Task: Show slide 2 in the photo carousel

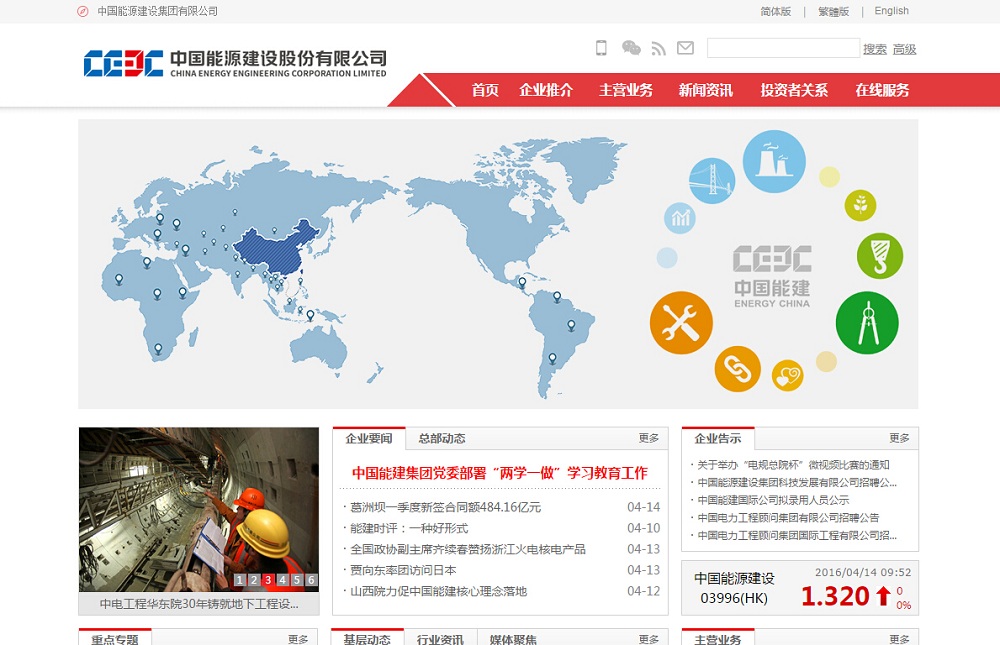Action: 254,580
